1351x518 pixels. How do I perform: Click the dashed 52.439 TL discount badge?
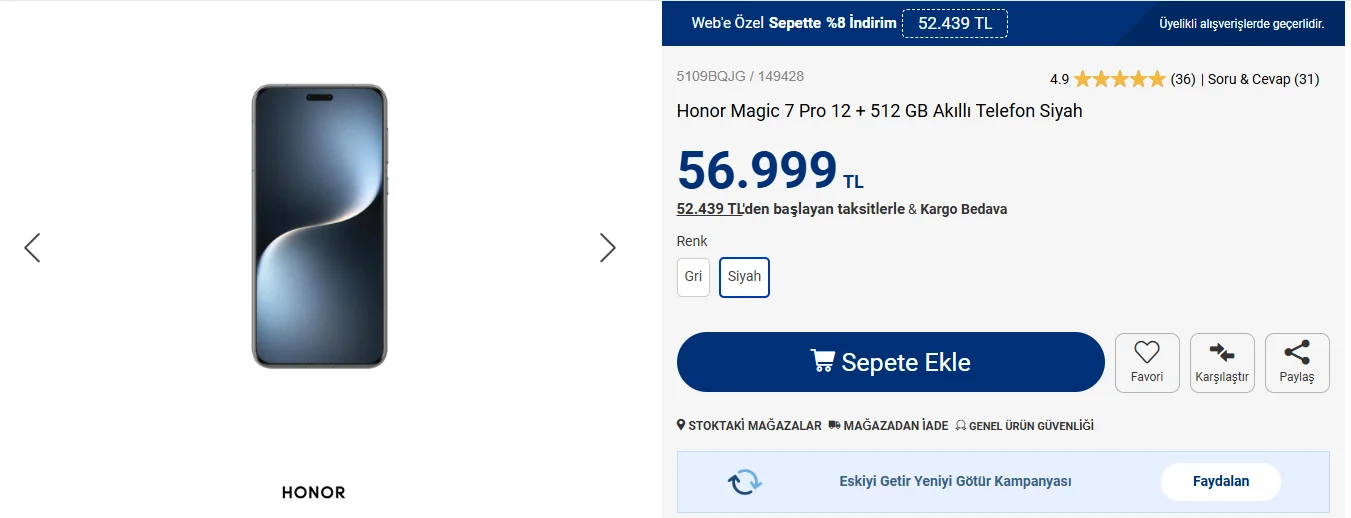point(954,23)
